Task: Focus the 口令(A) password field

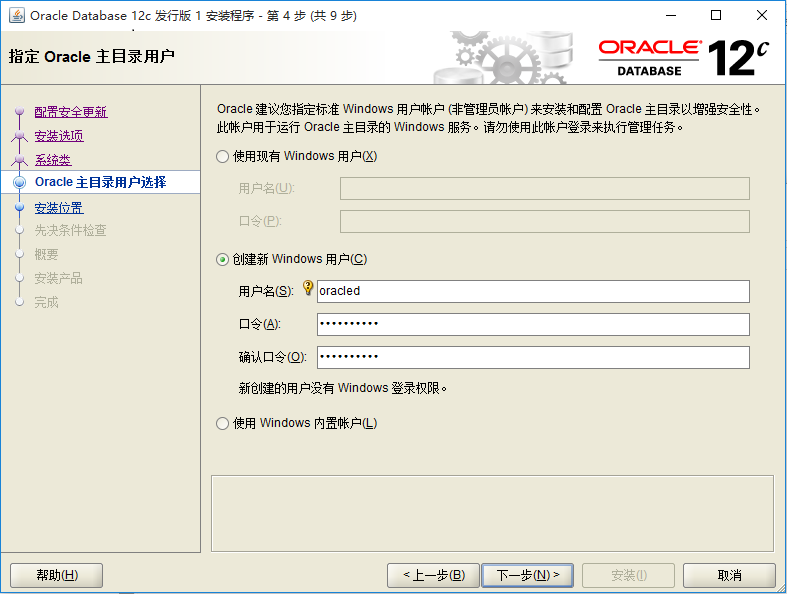Action: click(533, 324)
